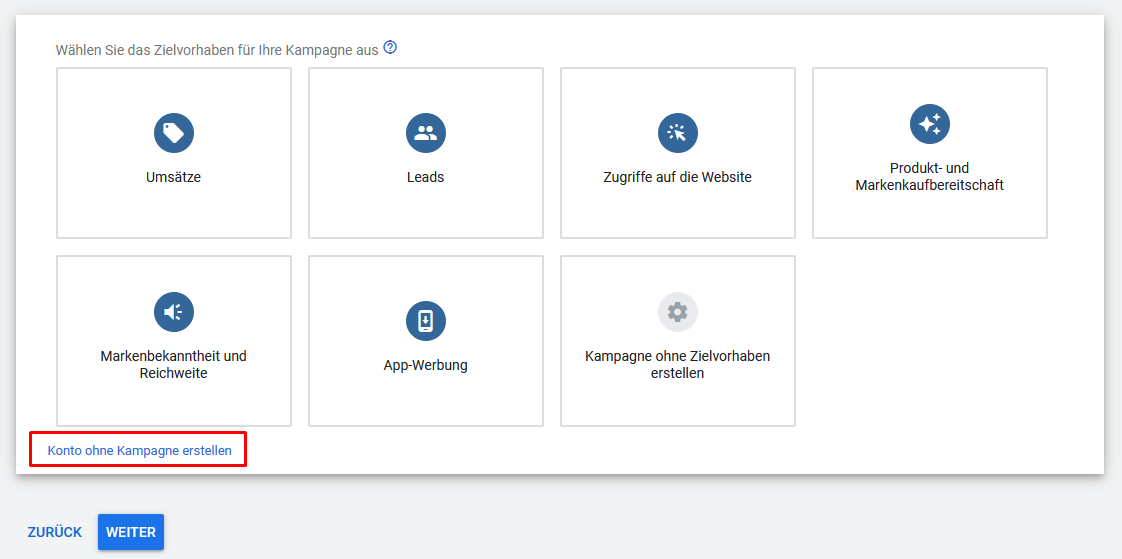Click the sparkle stars icon for Markenkaufbereitschaft
Image resolution: width=1122 pixels, height=559 pixels.
click(x=930, y=124)
